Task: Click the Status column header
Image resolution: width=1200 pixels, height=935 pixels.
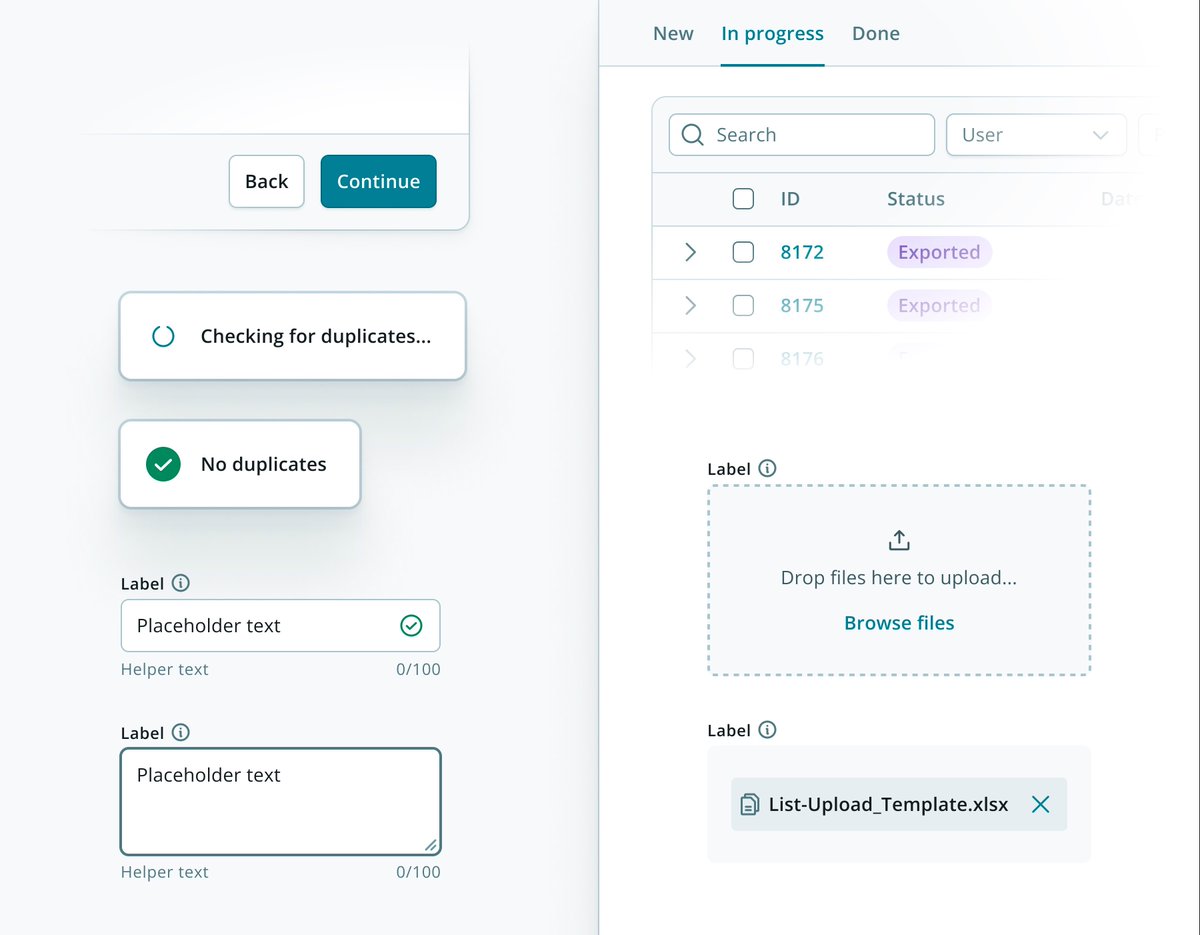Action: (x=916, y=199)
